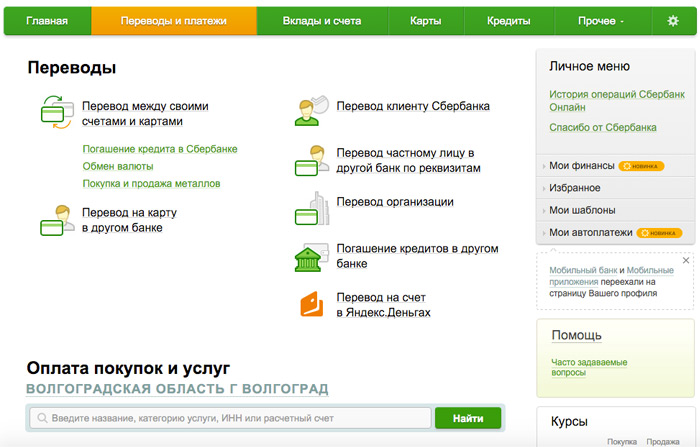Click the magnifier icon in the search field
The image size is (700, 447).
tap(42, 418)
